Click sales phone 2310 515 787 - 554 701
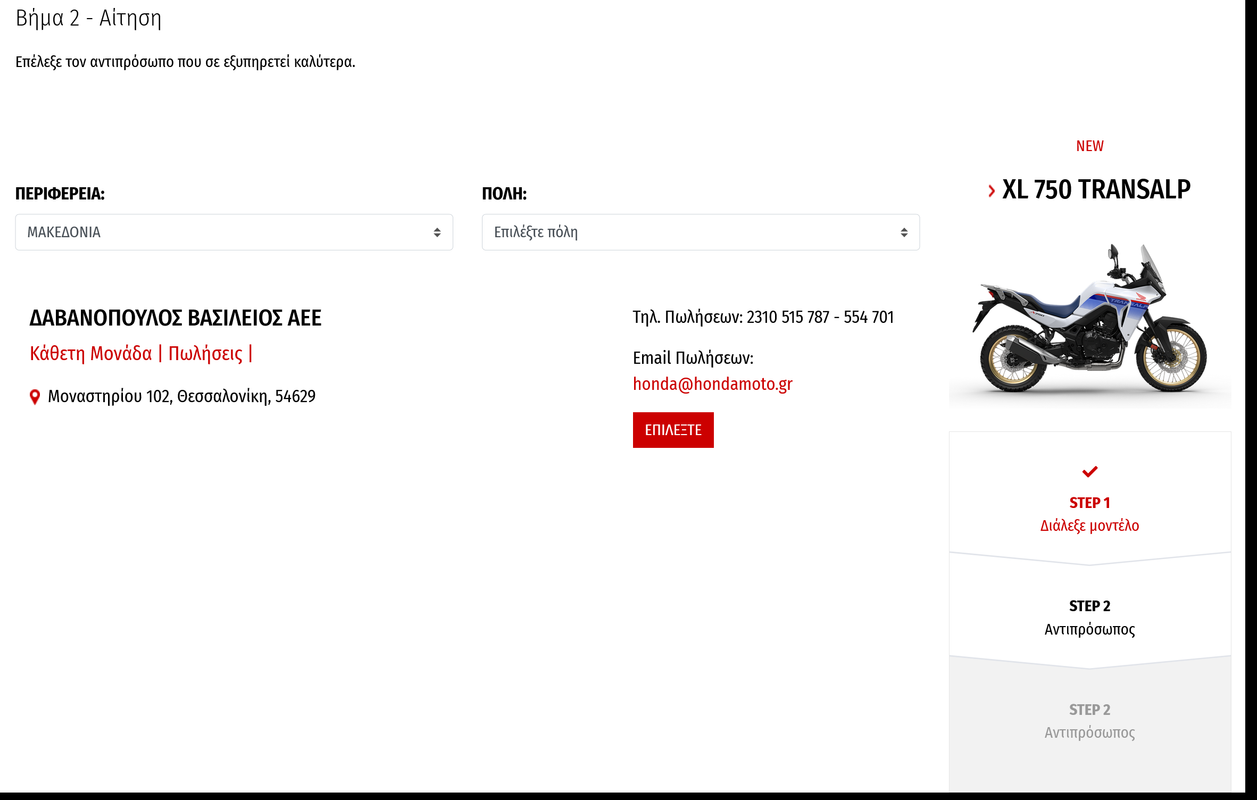The width and height of the screenshot is (1257, 800). (x=820, y=317)
